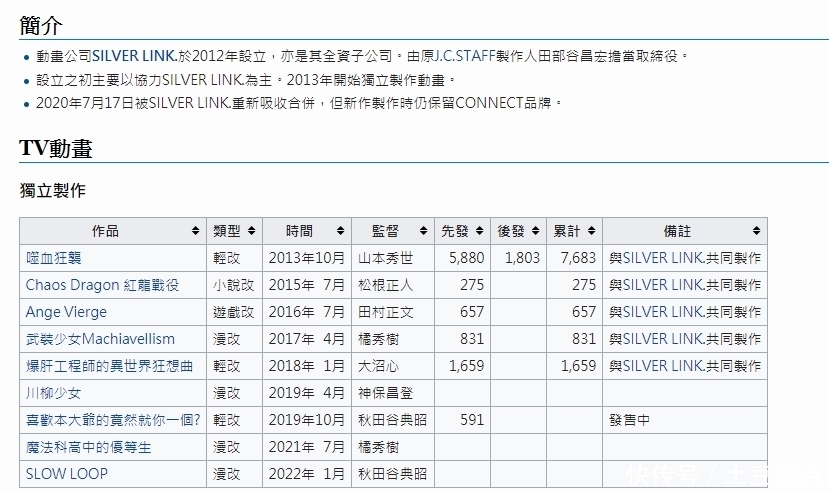Click the 類型 column header text
The width and height of the screenshot is (829, 492).
click(x=227, y=231)
